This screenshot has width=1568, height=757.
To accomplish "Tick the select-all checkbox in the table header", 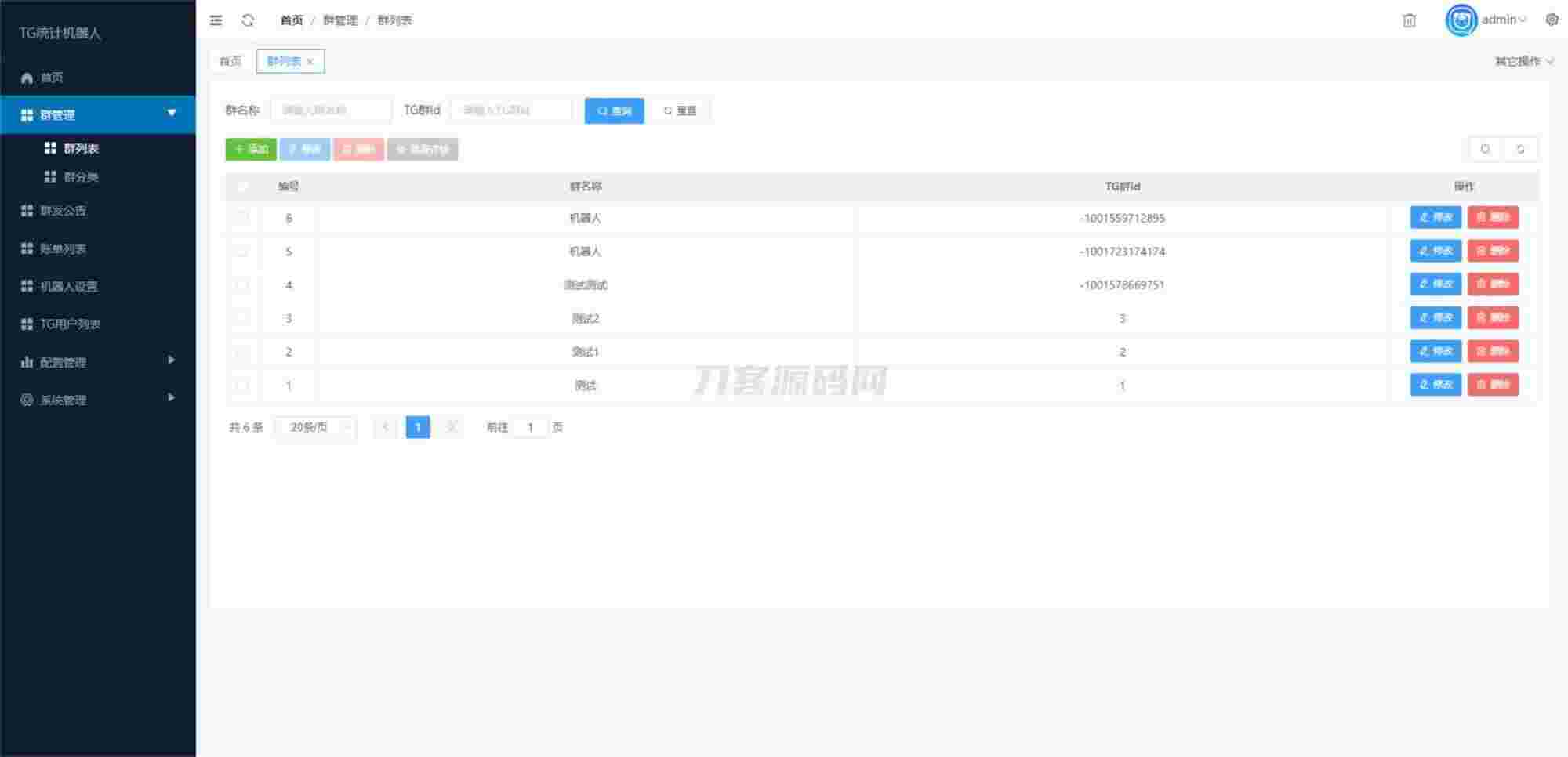I will tap(242, 187).
